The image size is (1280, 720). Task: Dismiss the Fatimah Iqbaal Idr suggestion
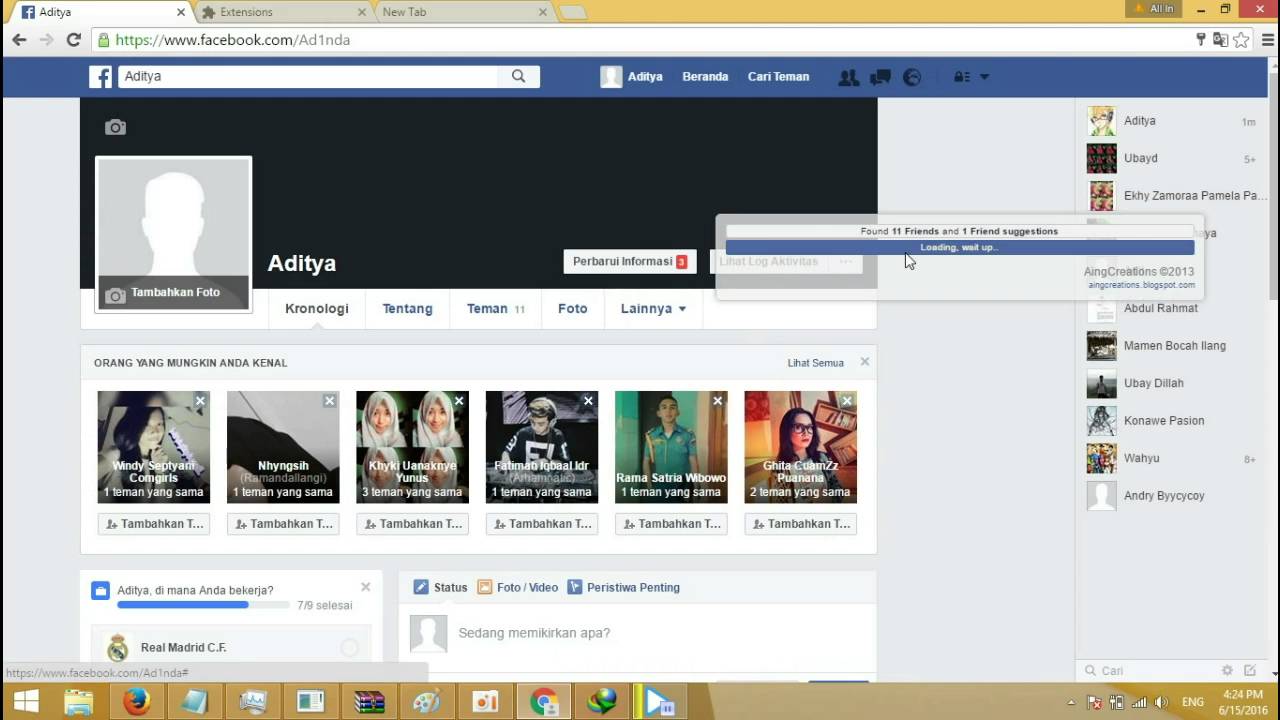pos(588,401)
